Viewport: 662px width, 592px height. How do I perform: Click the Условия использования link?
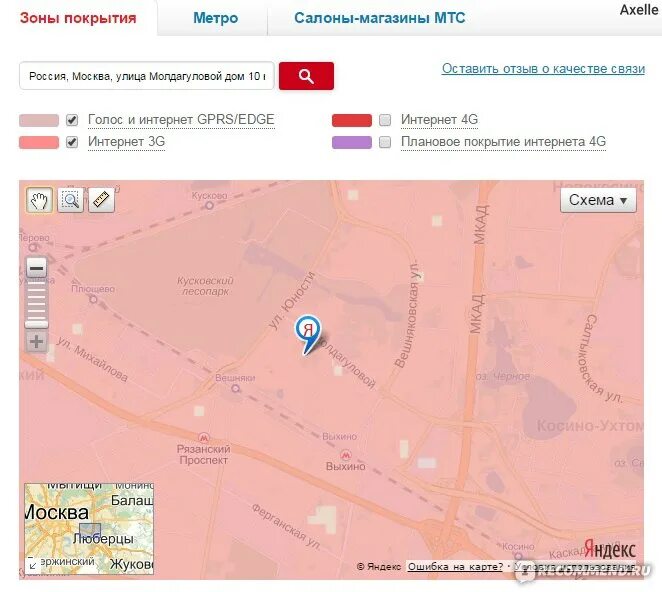click(x=575, y=567)
